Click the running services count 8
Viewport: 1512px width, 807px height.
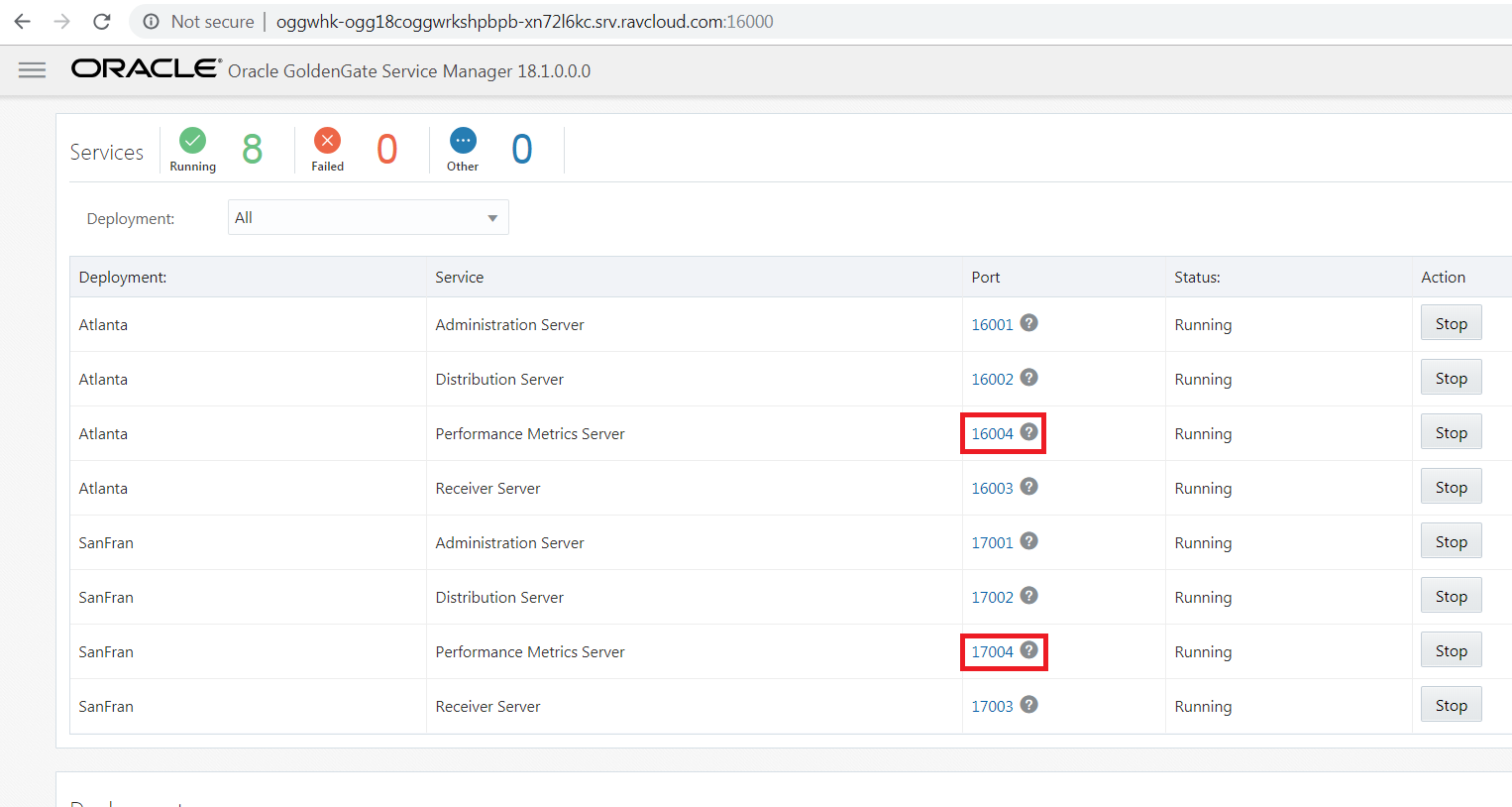(253, 150)
